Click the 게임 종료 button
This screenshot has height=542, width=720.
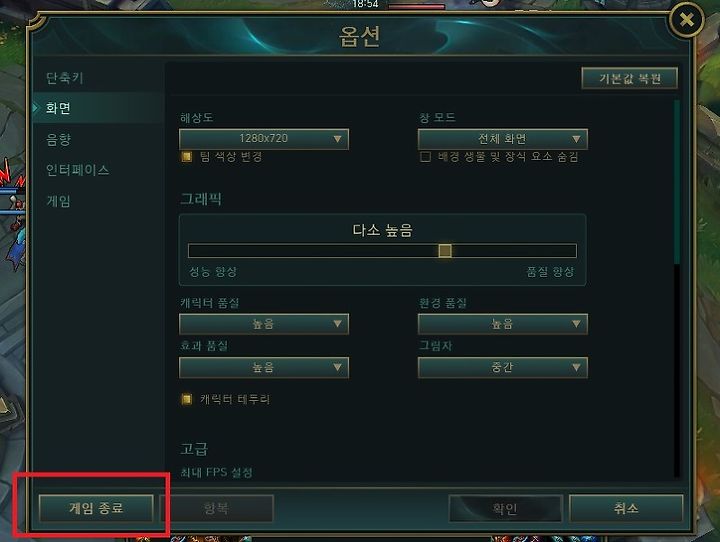[96, 508]
